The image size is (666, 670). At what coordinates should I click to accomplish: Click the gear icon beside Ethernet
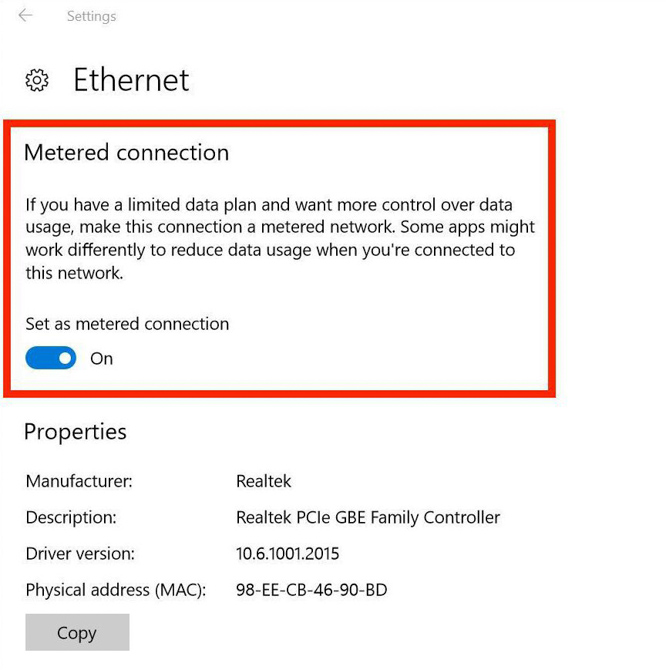click(x=37, y=80)
